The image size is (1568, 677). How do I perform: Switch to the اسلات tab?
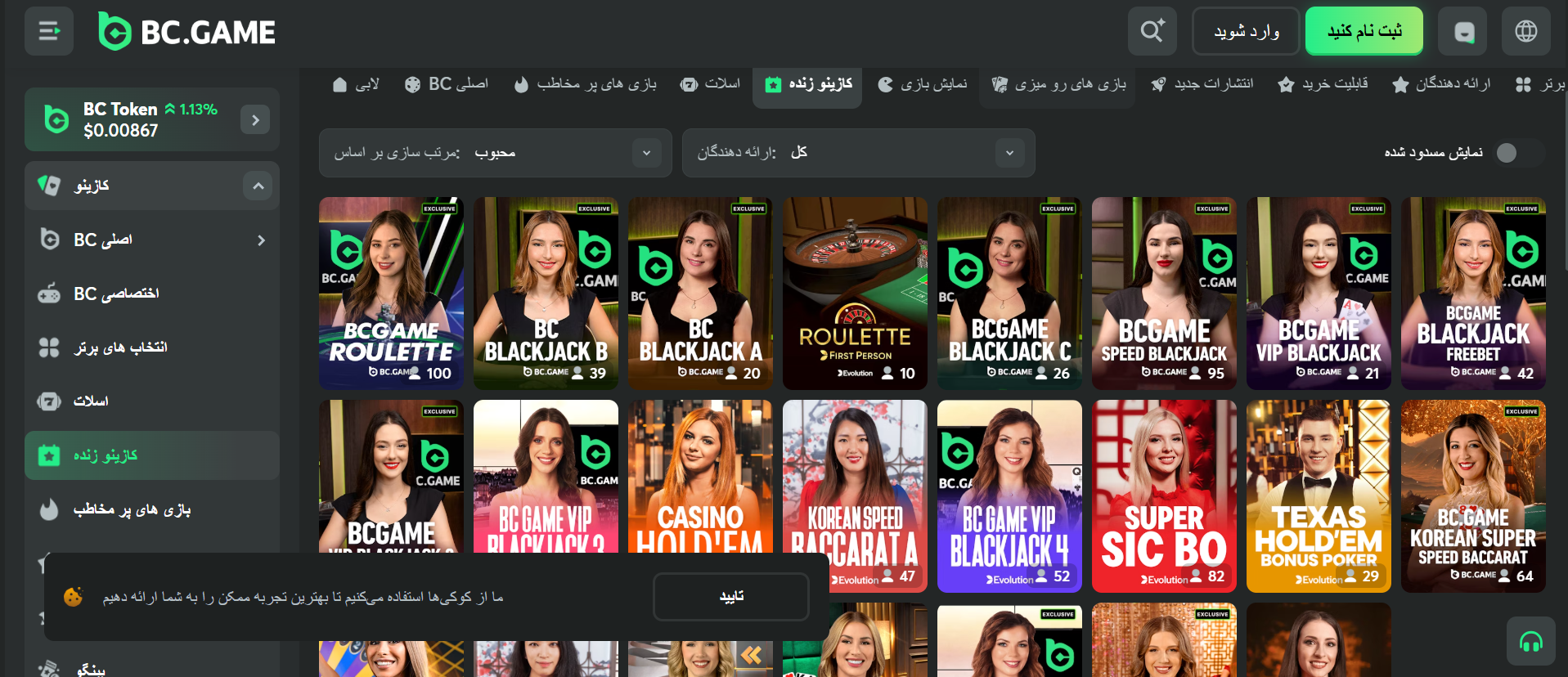(711, 84)
